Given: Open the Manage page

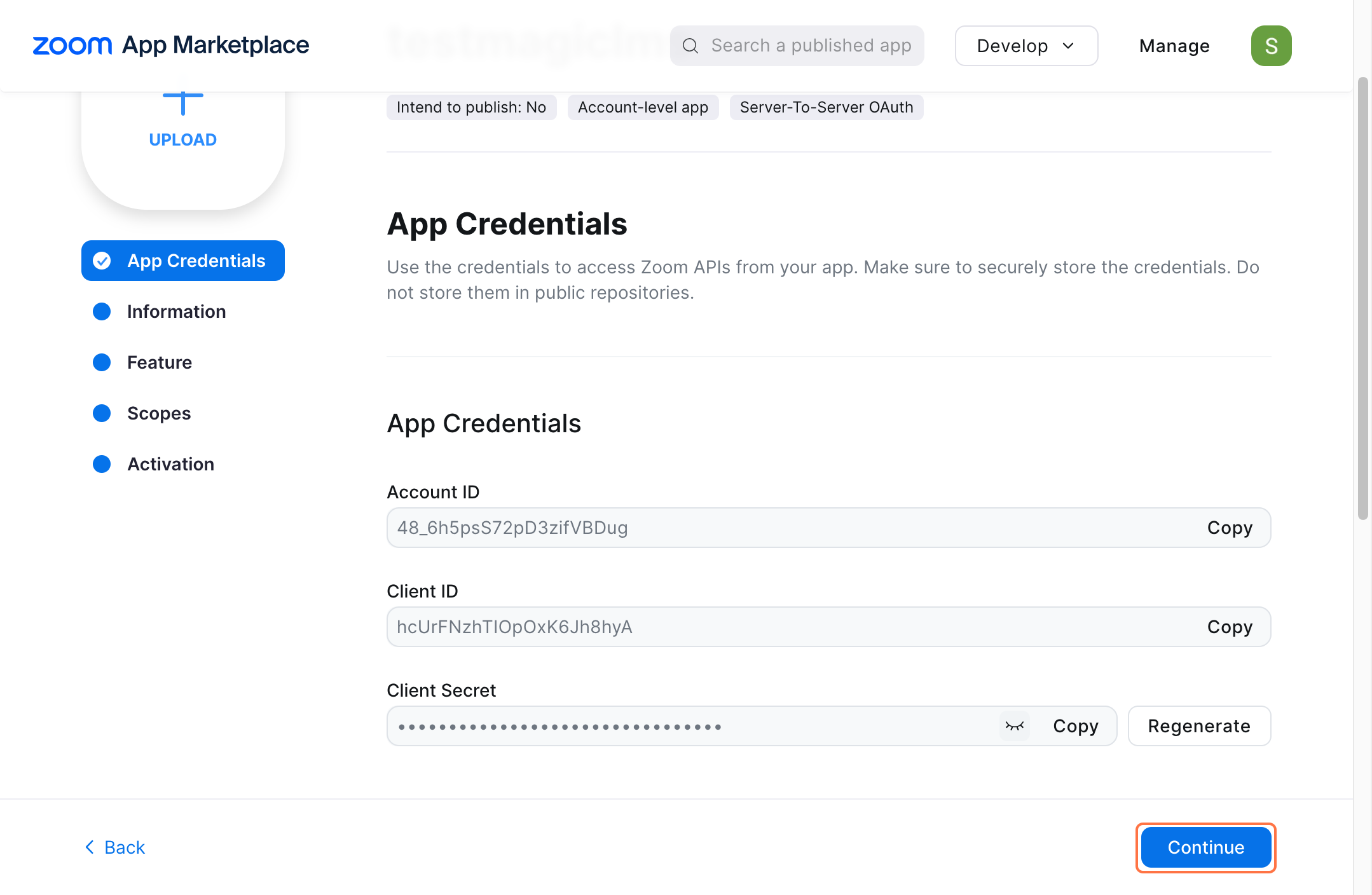Looking at the screenshot, I should pos(1174,46).
